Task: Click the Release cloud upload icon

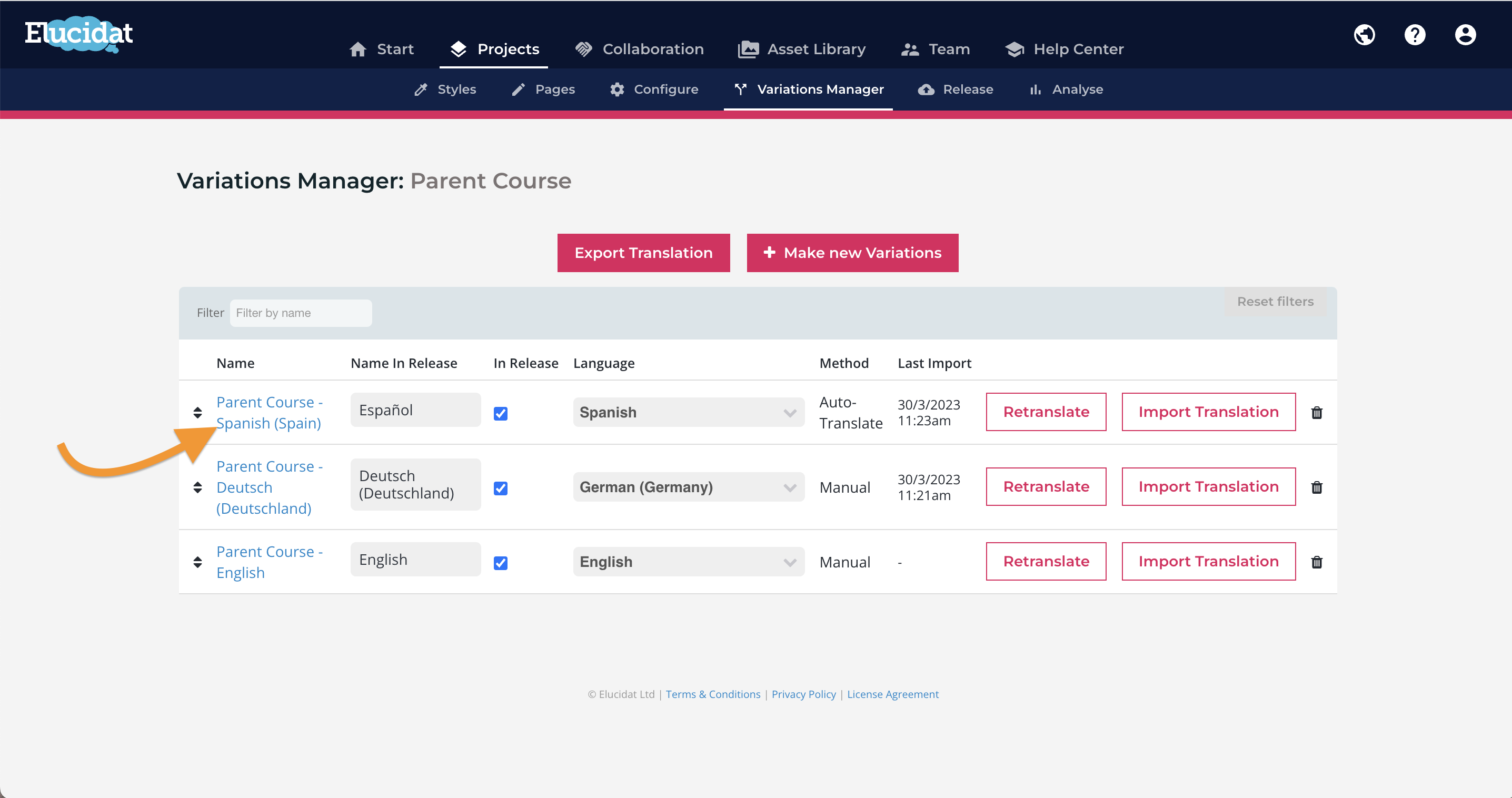Action: point(926,90)
